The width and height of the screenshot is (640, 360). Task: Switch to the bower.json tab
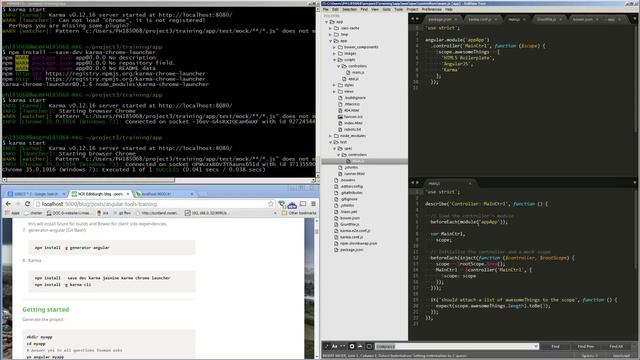click(584, 19)
